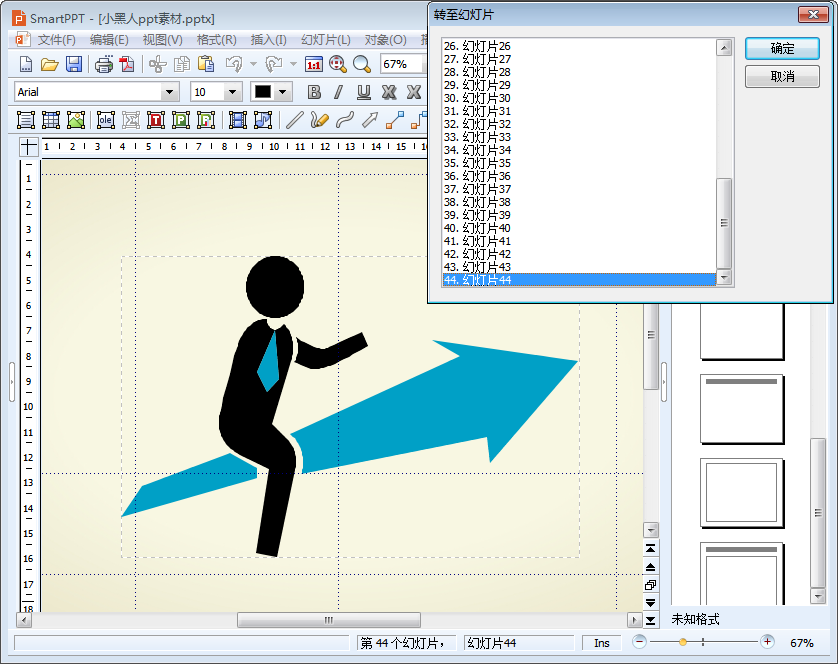Print the presentation with printer icon
838x664 pixels.
coord(104,65)
